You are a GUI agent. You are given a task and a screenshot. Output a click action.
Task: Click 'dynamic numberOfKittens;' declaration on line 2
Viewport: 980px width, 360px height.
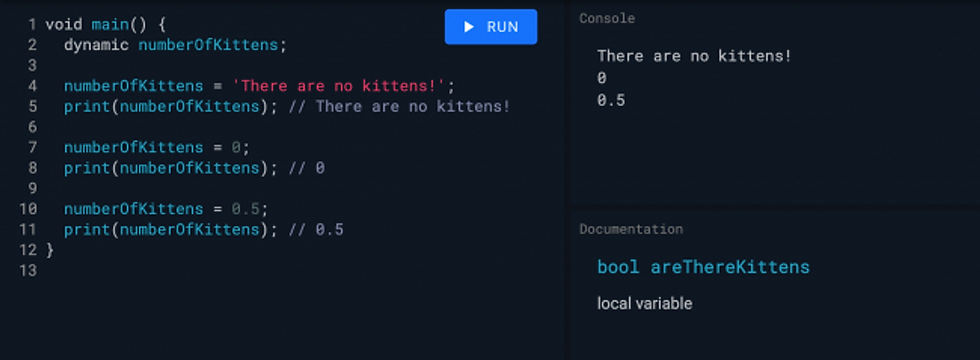click(175, 46)
